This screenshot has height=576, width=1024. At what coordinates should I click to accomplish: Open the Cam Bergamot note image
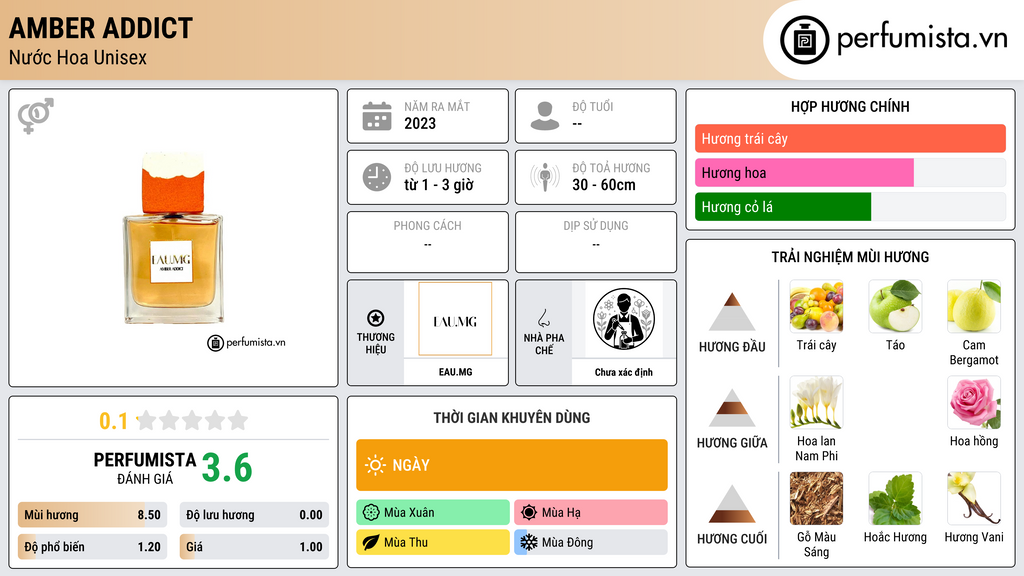click(x=974, y=306)
